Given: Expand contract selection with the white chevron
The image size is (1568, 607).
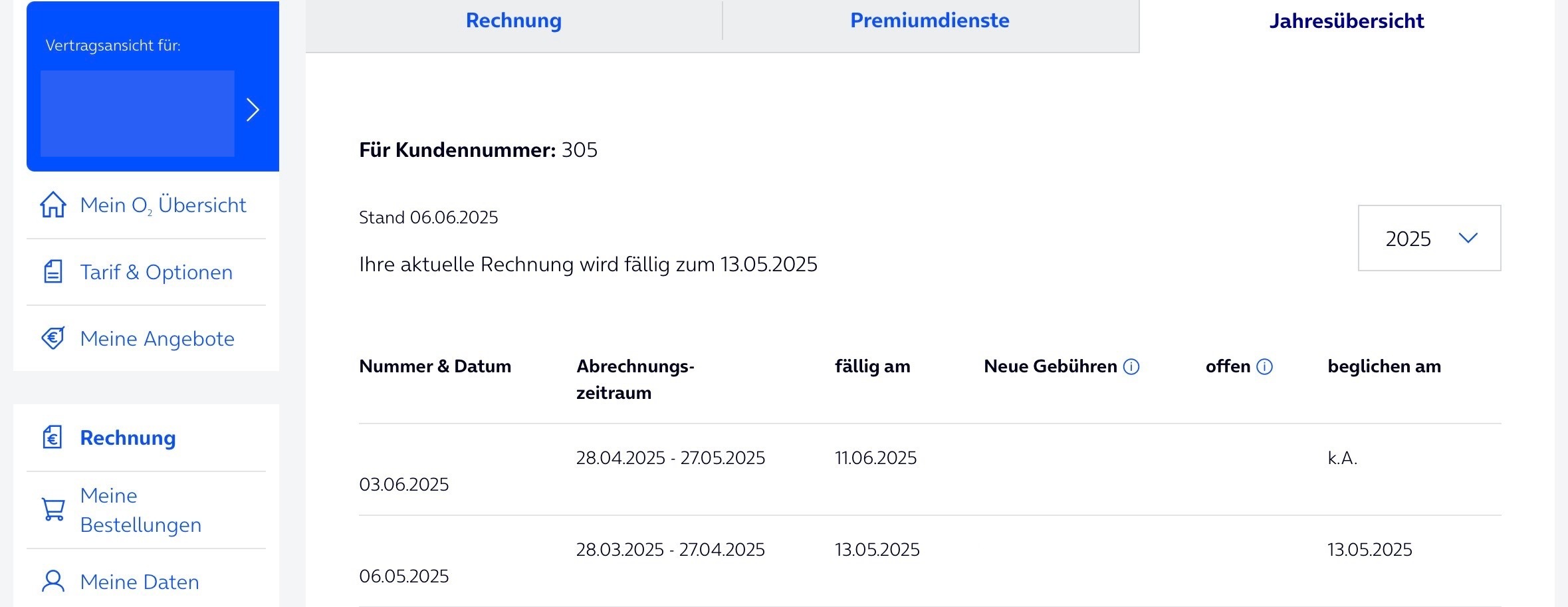Looking at the screenshot, I should [253, 110].
